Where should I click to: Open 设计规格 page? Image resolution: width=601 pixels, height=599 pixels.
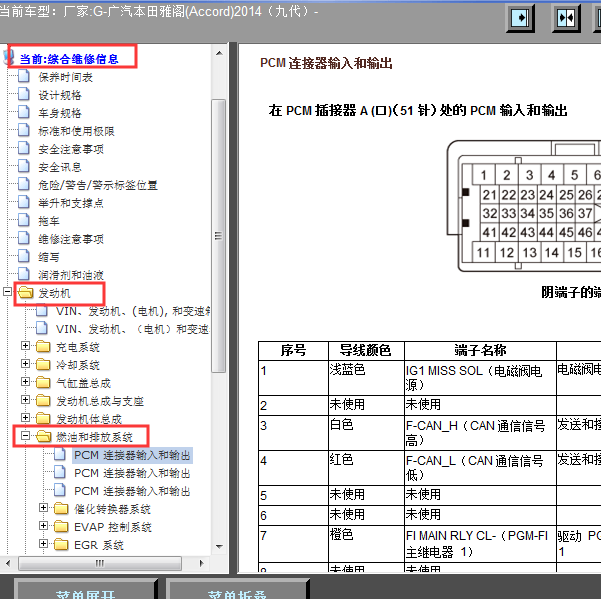point(60,95)
